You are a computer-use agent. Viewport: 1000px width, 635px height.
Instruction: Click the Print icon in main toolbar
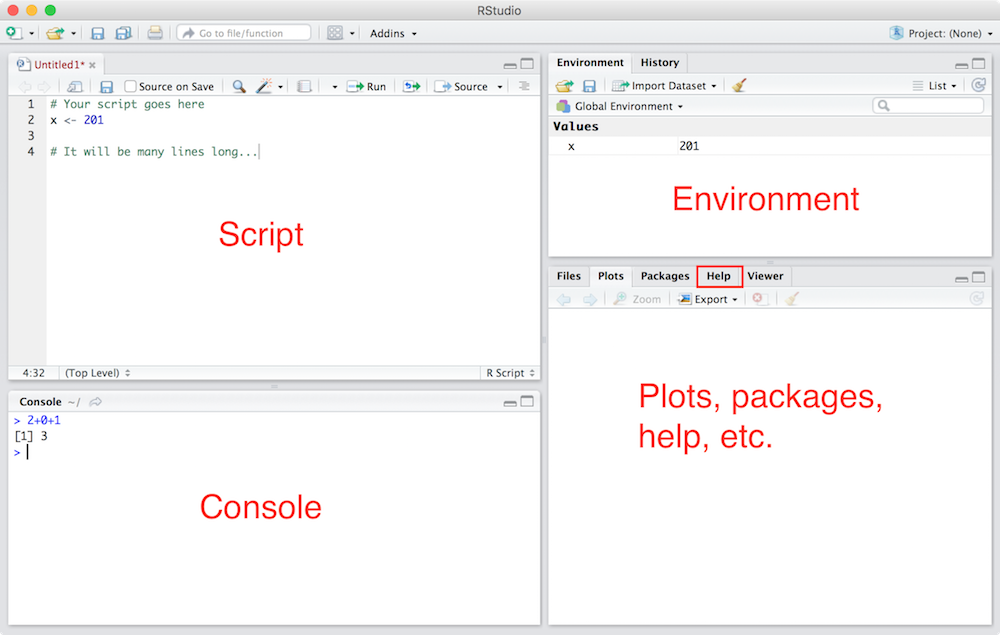tap(155, 33)
